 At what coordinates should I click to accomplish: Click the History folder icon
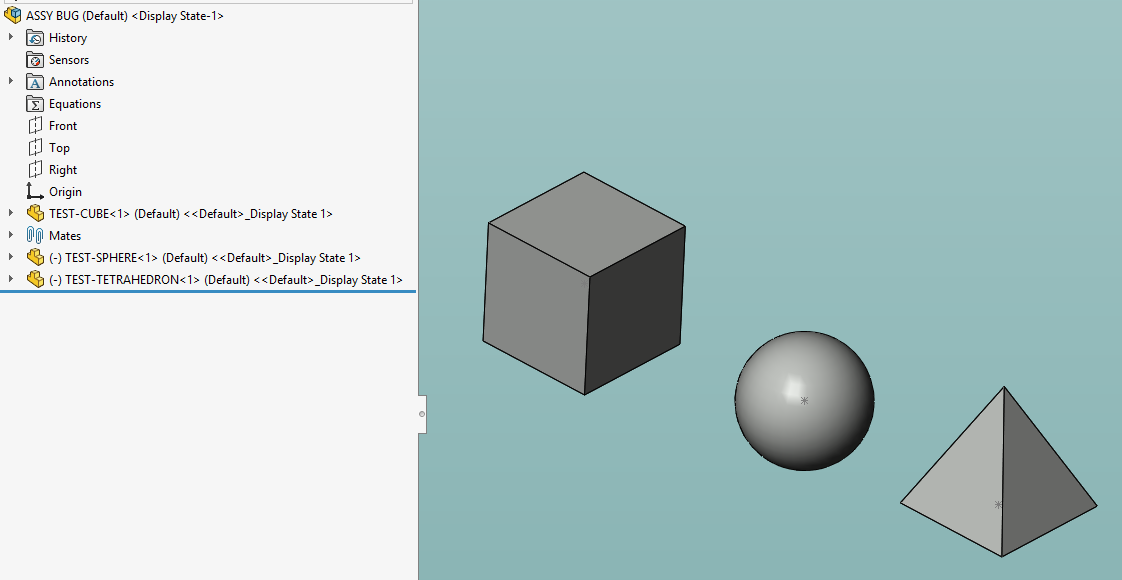pyautogui.click(x=35, y=38)
